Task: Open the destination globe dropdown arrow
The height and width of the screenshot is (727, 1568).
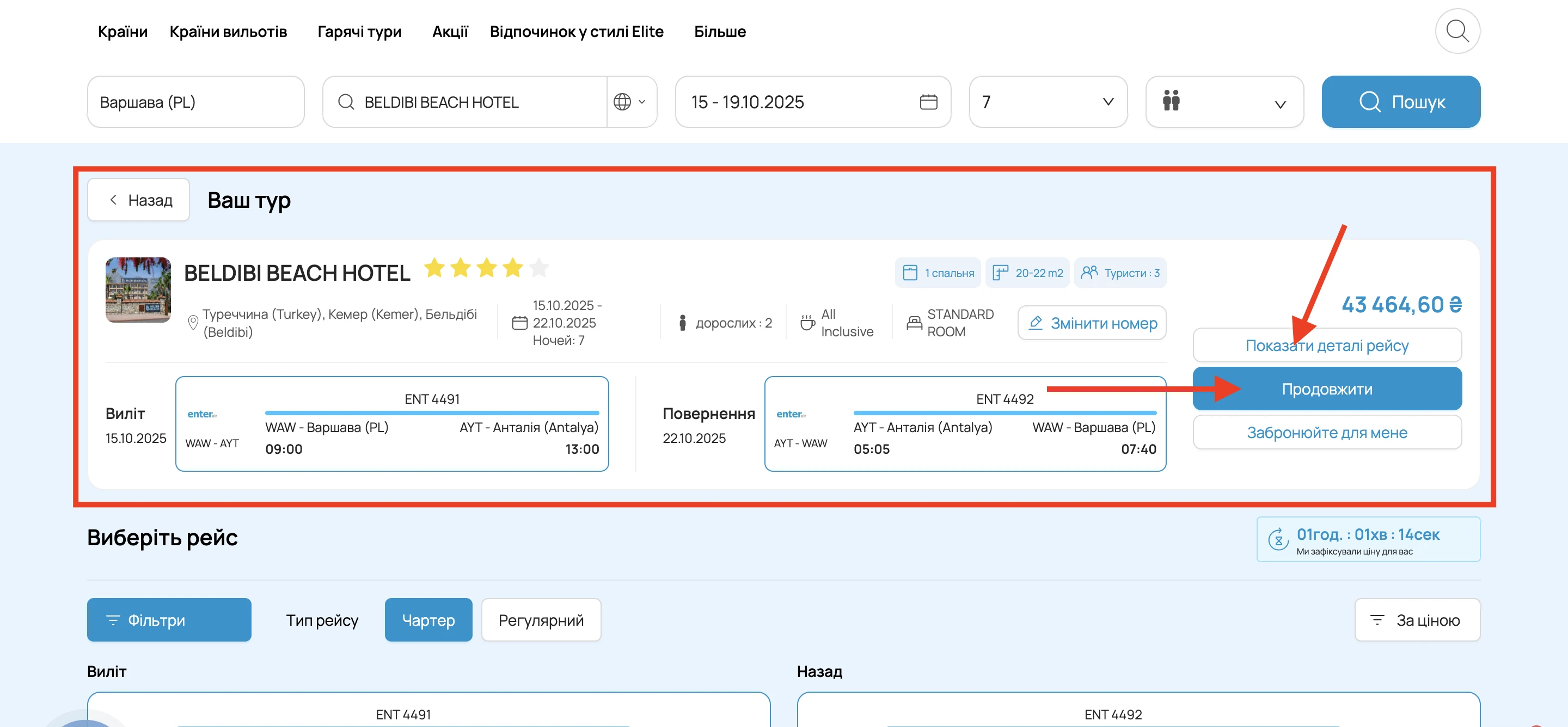Action: [641, 102]
